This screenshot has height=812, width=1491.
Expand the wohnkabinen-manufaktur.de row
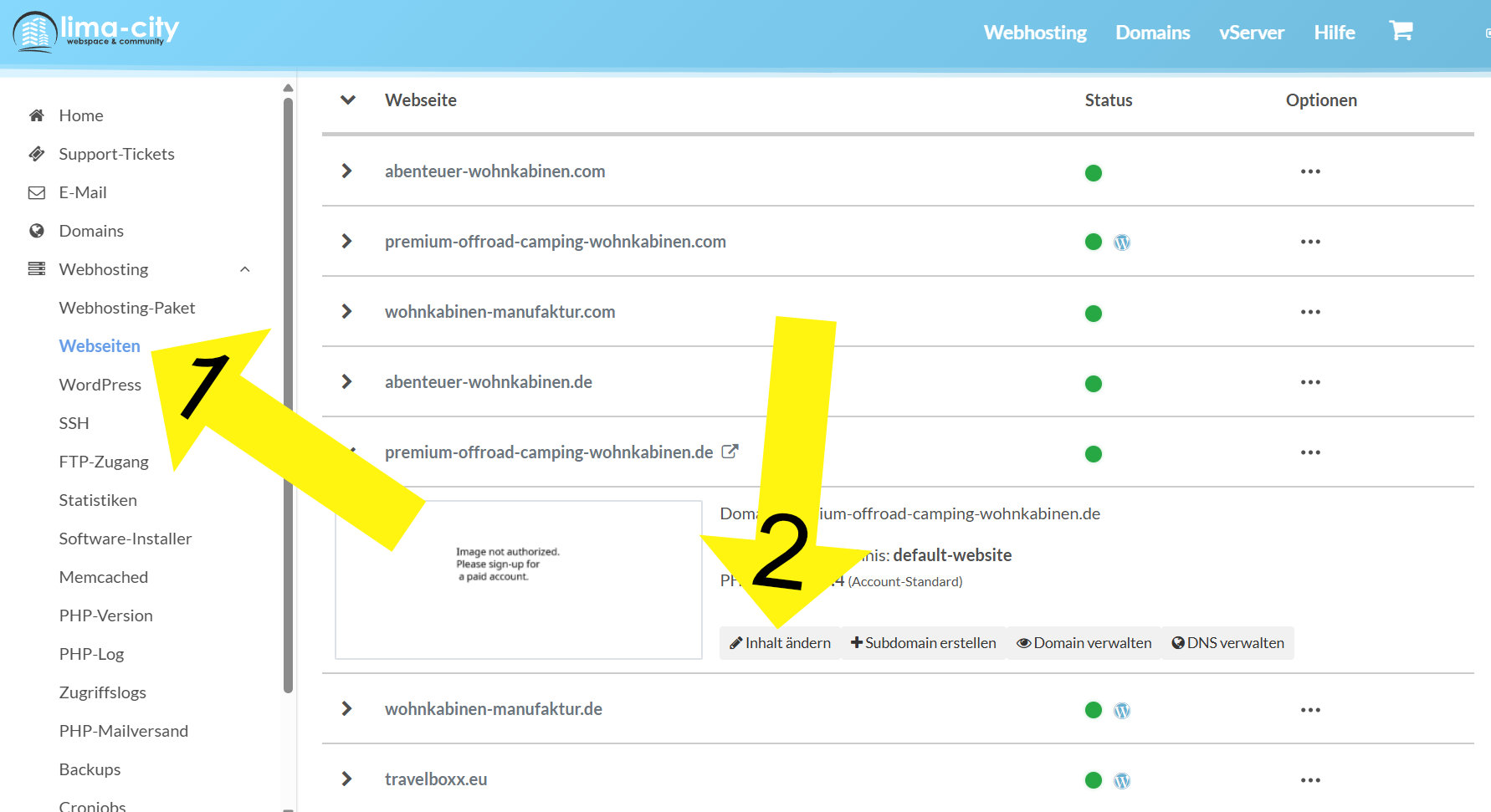tap(347, 709)
